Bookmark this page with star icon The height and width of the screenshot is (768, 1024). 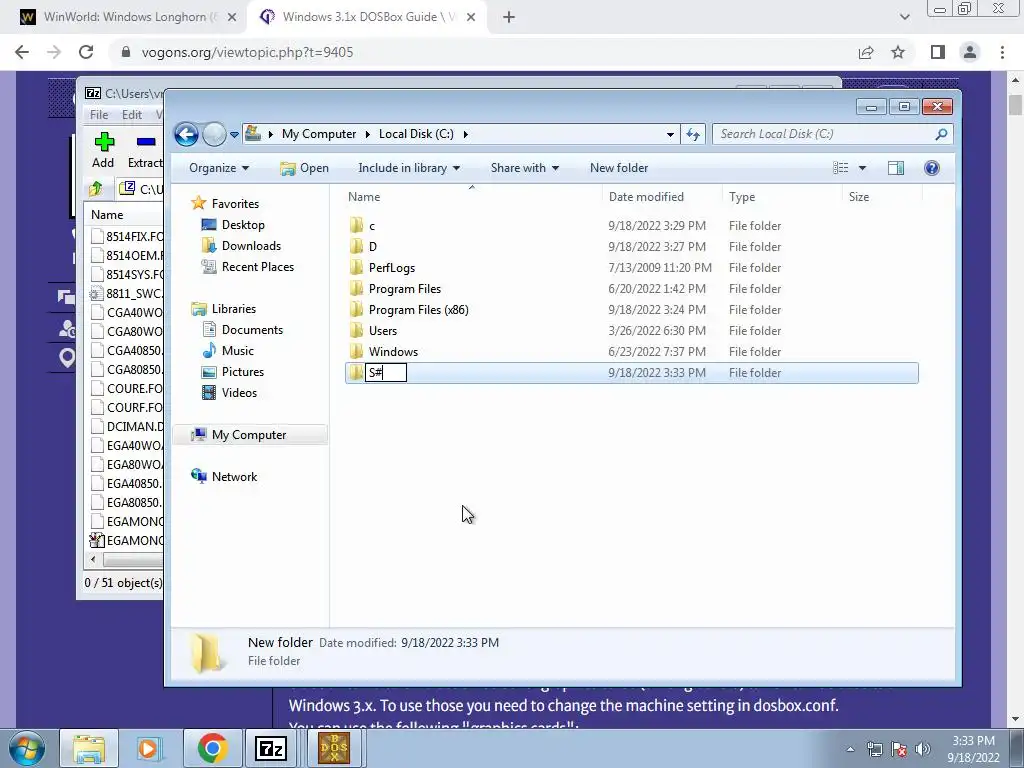(898, 52)
